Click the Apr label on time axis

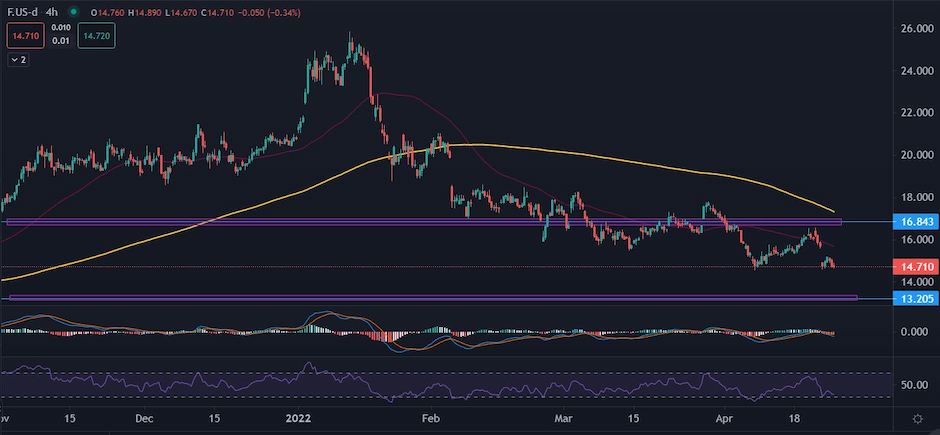[727, 415]
